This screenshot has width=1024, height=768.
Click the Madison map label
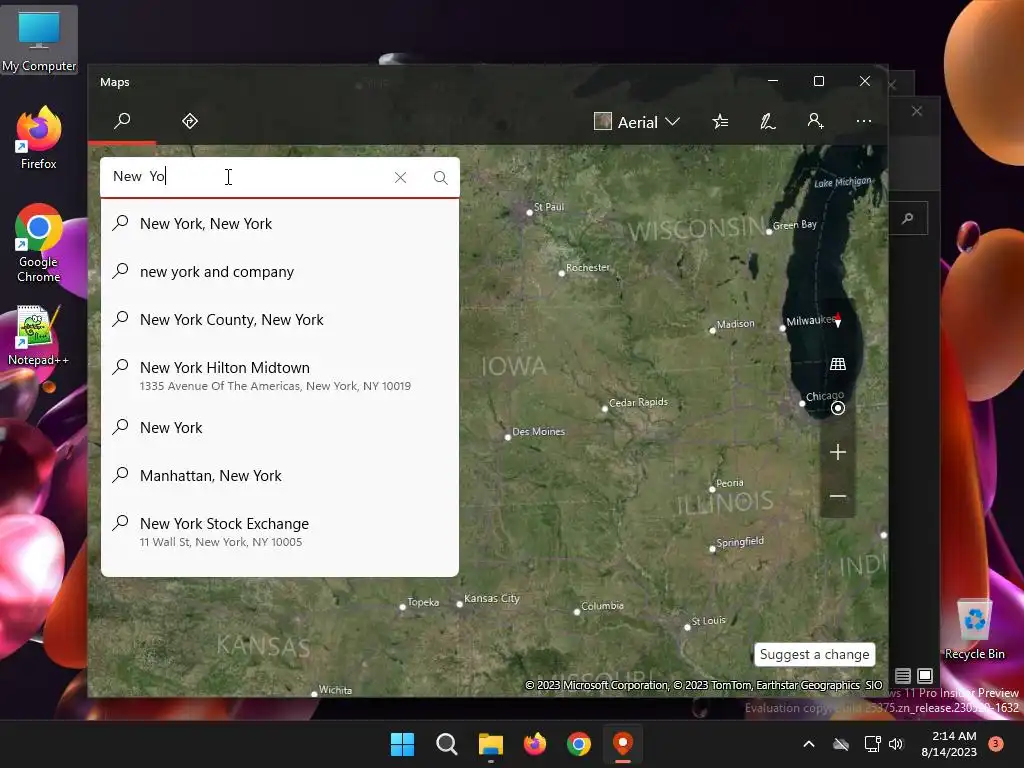coord(735,324)
